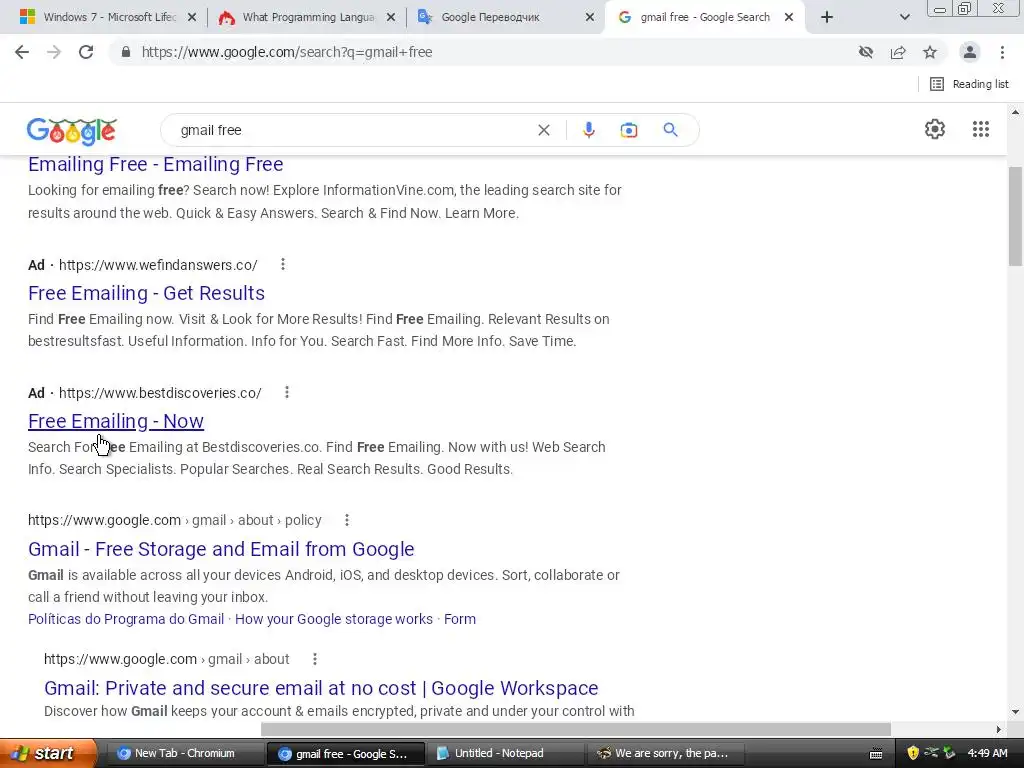Open options for the gmail about policy result

347,520
